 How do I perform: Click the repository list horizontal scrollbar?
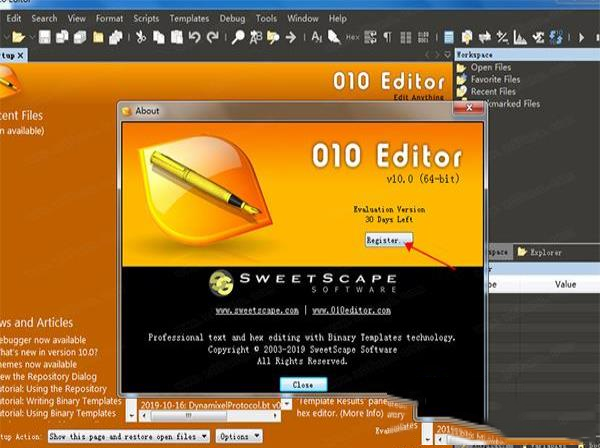pyautogui.click(x=209, y=415)
